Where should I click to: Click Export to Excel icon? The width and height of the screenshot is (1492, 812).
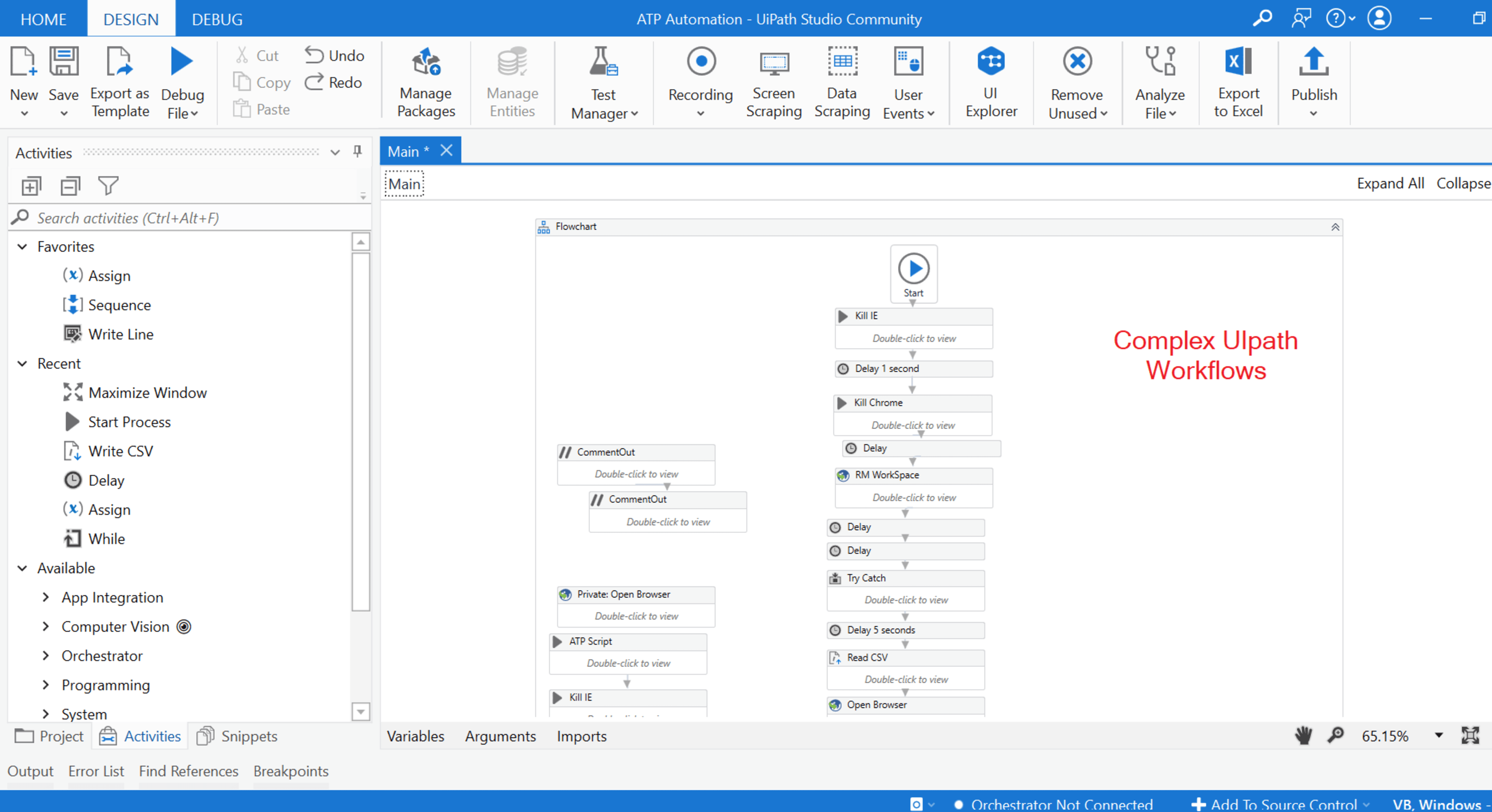coord(1238,61)
